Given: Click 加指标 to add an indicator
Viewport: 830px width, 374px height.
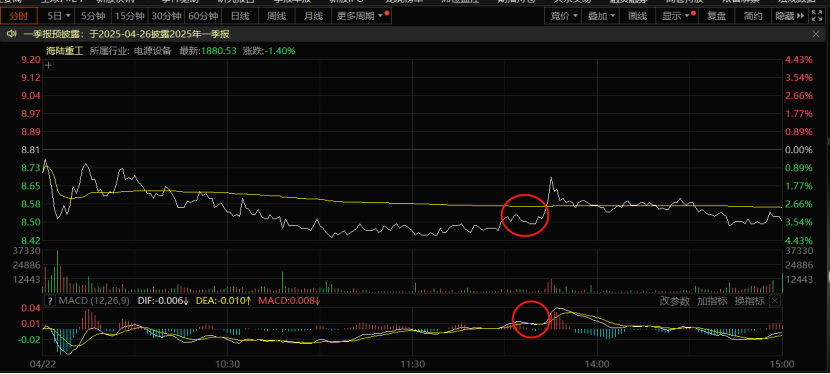Looking at the screenshot, I should click(x=712, y=301).
